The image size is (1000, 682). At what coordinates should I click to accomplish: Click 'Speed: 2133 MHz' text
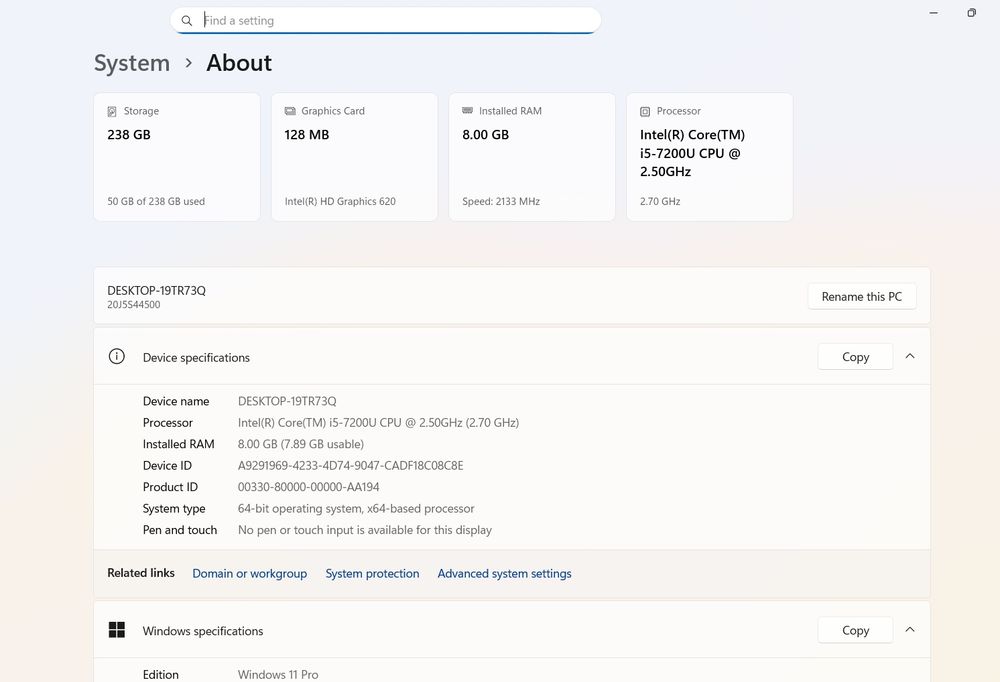[x=501, y=202]
